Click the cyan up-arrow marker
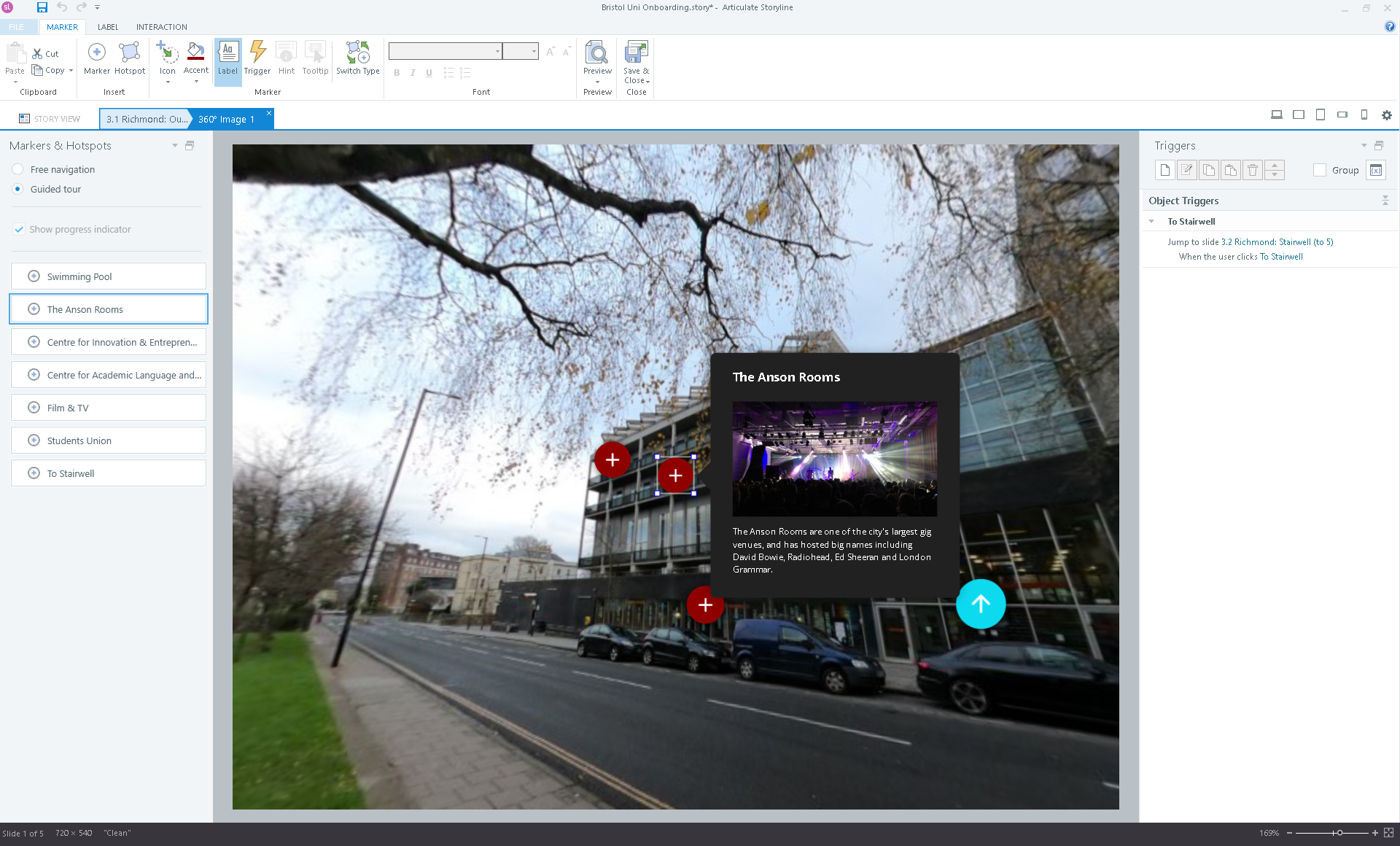1400x846 pixels. tap(980, 604)
